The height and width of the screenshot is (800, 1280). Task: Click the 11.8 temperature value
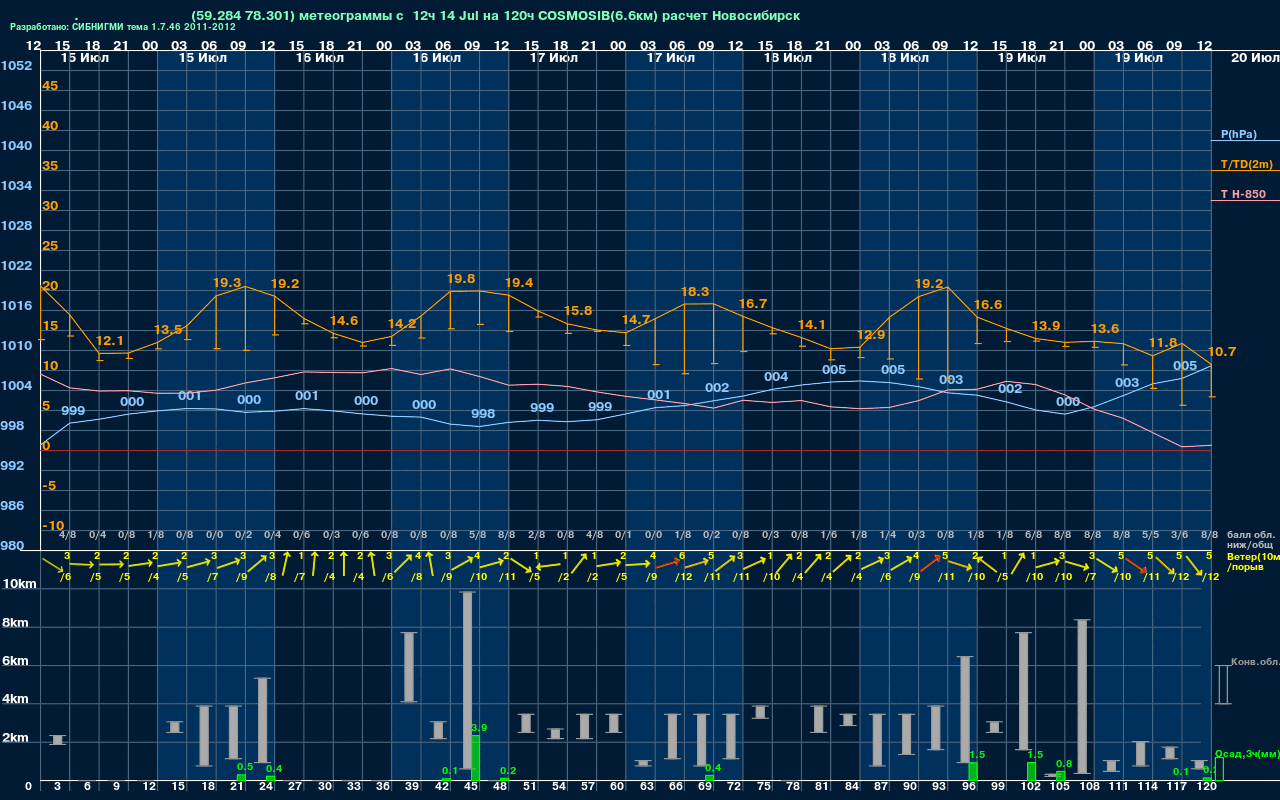coord(1163,343)
